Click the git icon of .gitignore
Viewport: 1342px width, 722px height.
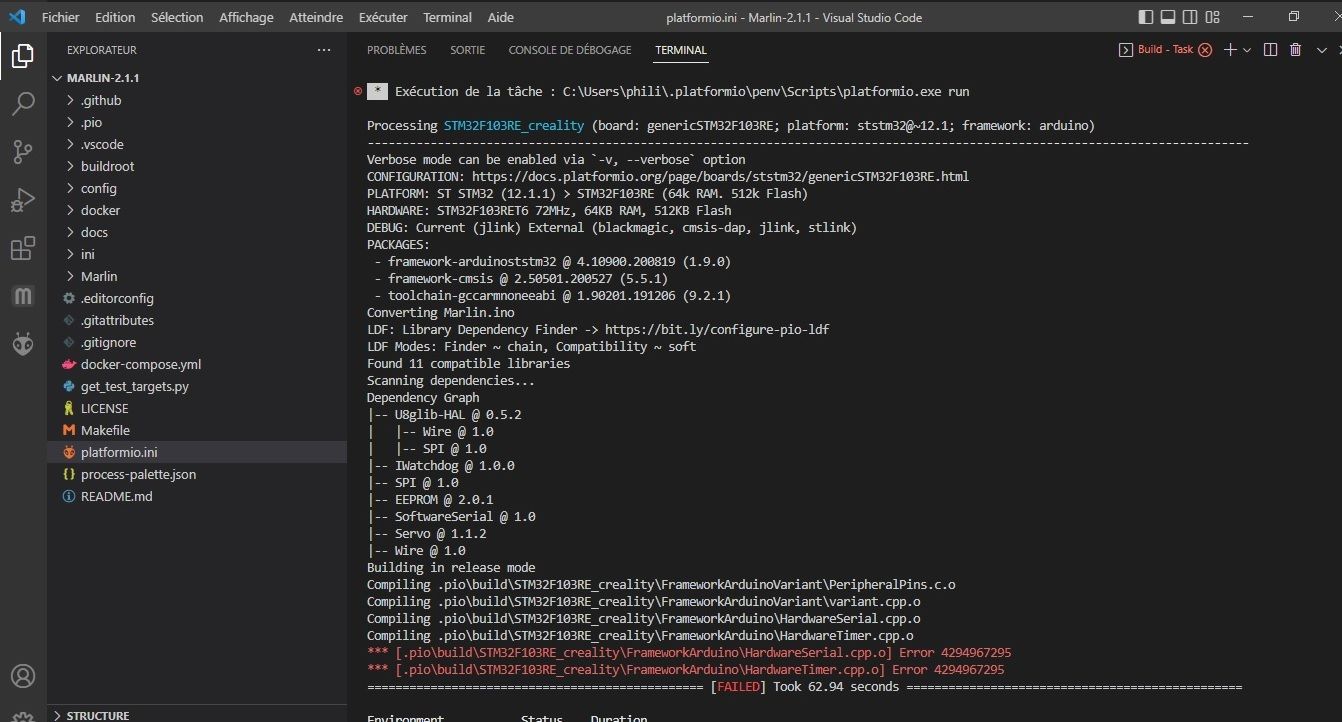click(x=69, y=342)
